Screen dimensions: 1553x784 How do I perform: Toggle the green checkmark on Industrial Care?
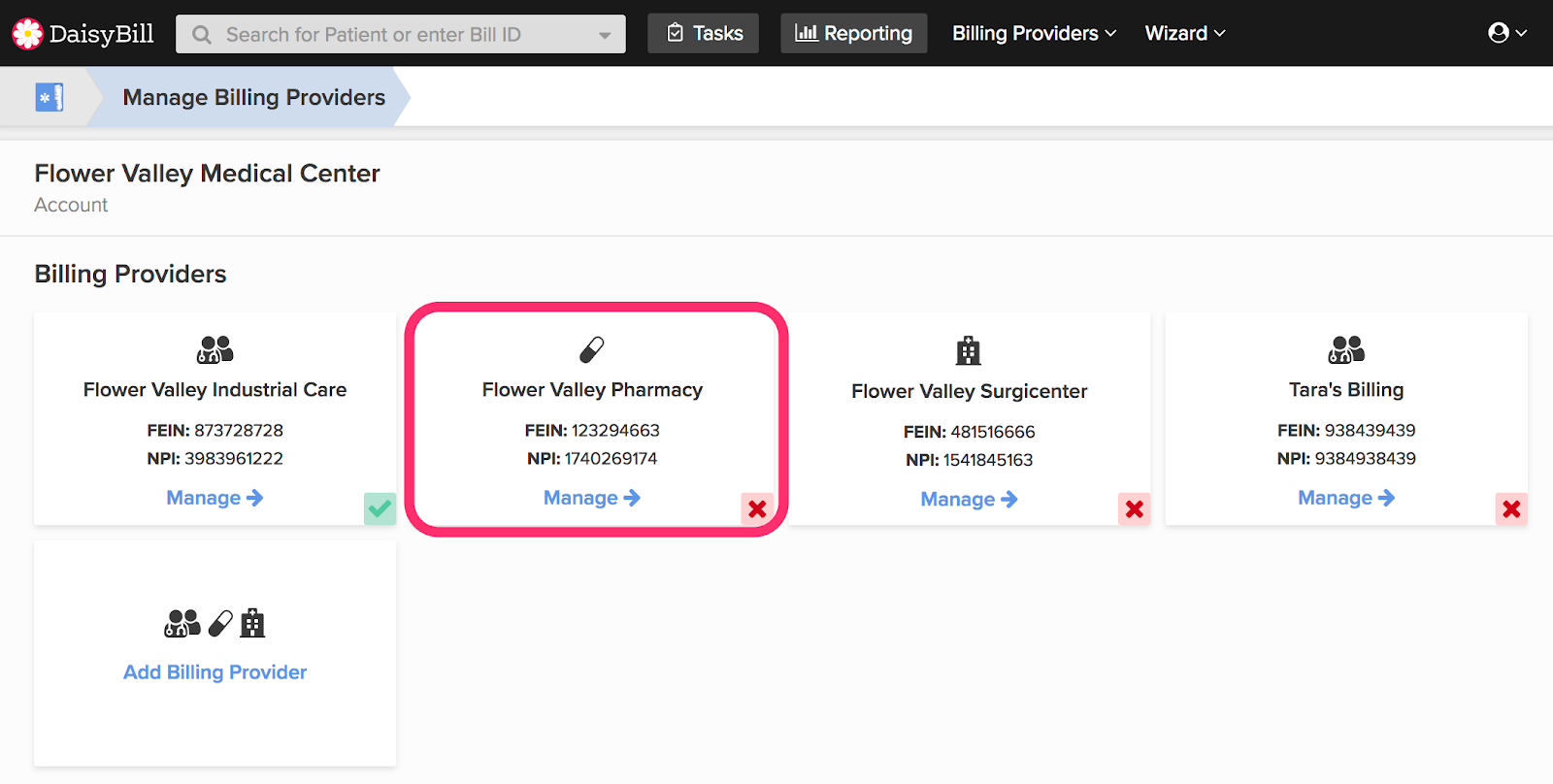380,508
